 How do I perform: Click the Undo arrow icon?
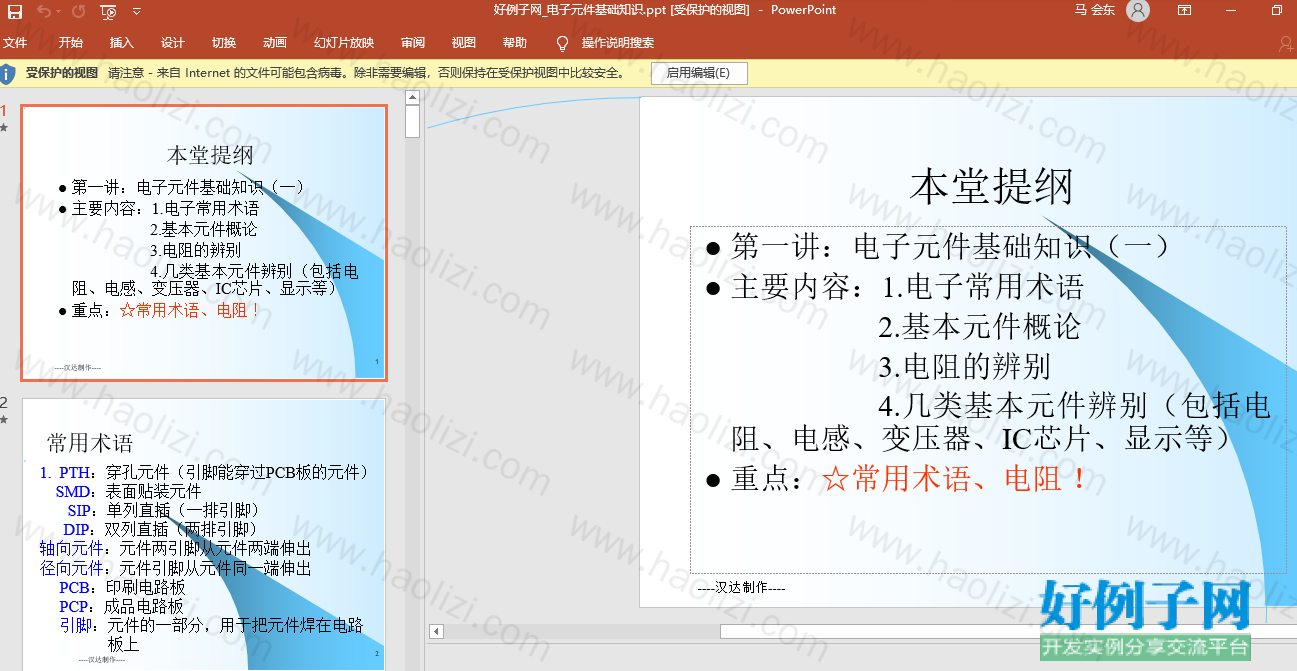coord(44,11)
